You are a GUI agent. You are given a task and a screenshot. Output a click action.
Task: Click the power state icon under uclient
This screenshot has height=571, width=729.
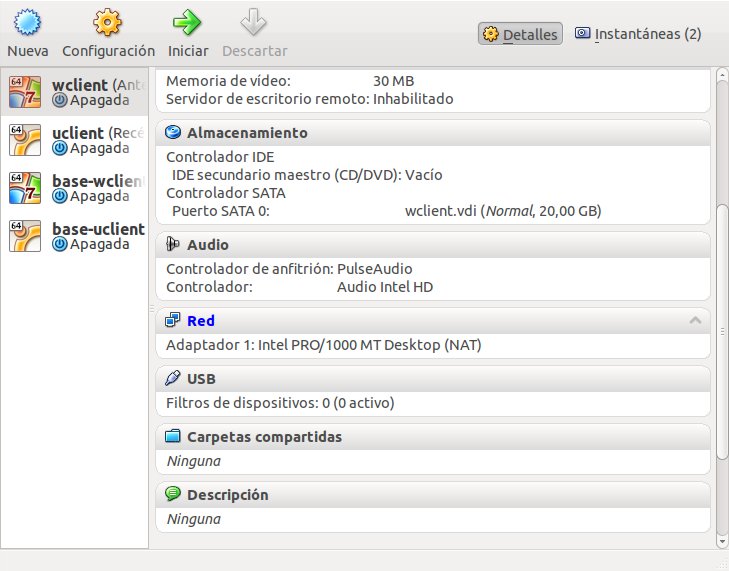click(60, 148)
